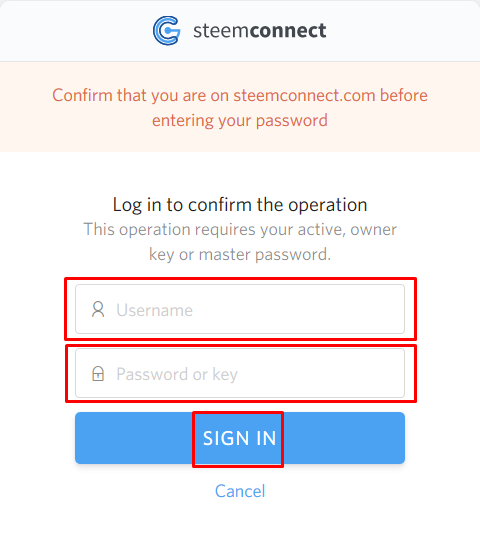This screenshot has height=542, width=480.
Task: Click the user silhouette icon in Username field
Action: click(x=98, y=309)
